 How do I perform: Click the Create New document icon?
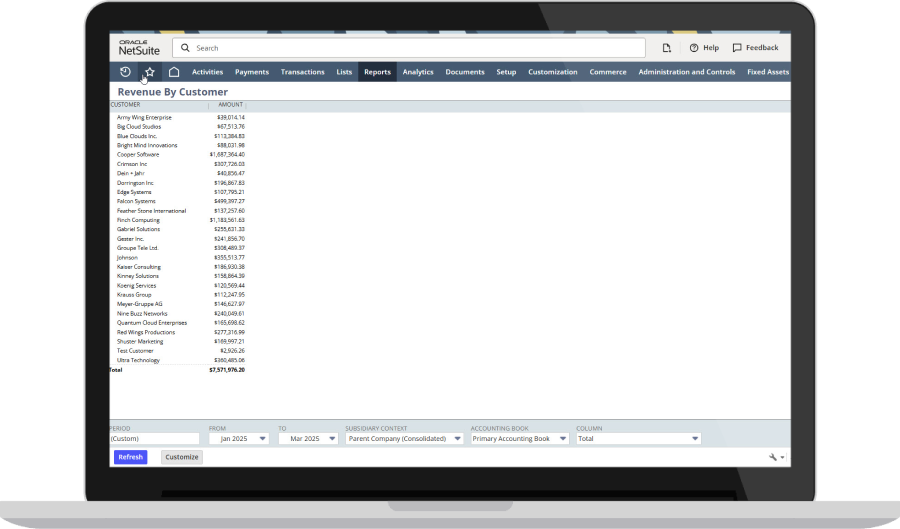(x=667, y=48)
